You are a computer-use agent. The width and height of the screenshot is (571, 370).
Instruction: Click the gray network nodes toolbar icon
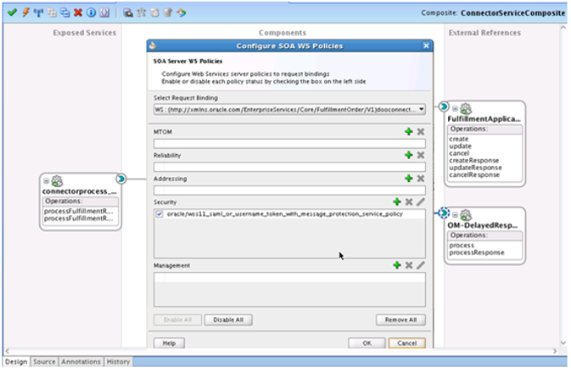click(142, 13)
